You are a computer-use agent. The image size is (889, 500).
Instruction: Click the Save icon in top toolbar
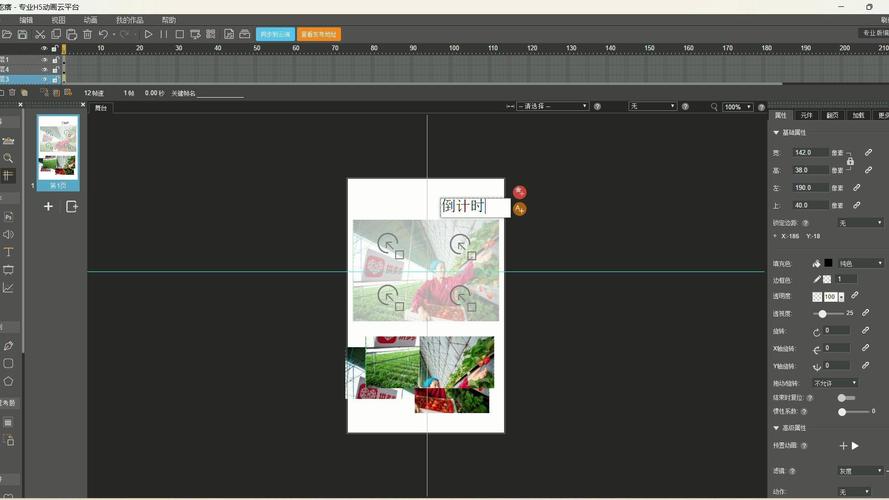23,34
